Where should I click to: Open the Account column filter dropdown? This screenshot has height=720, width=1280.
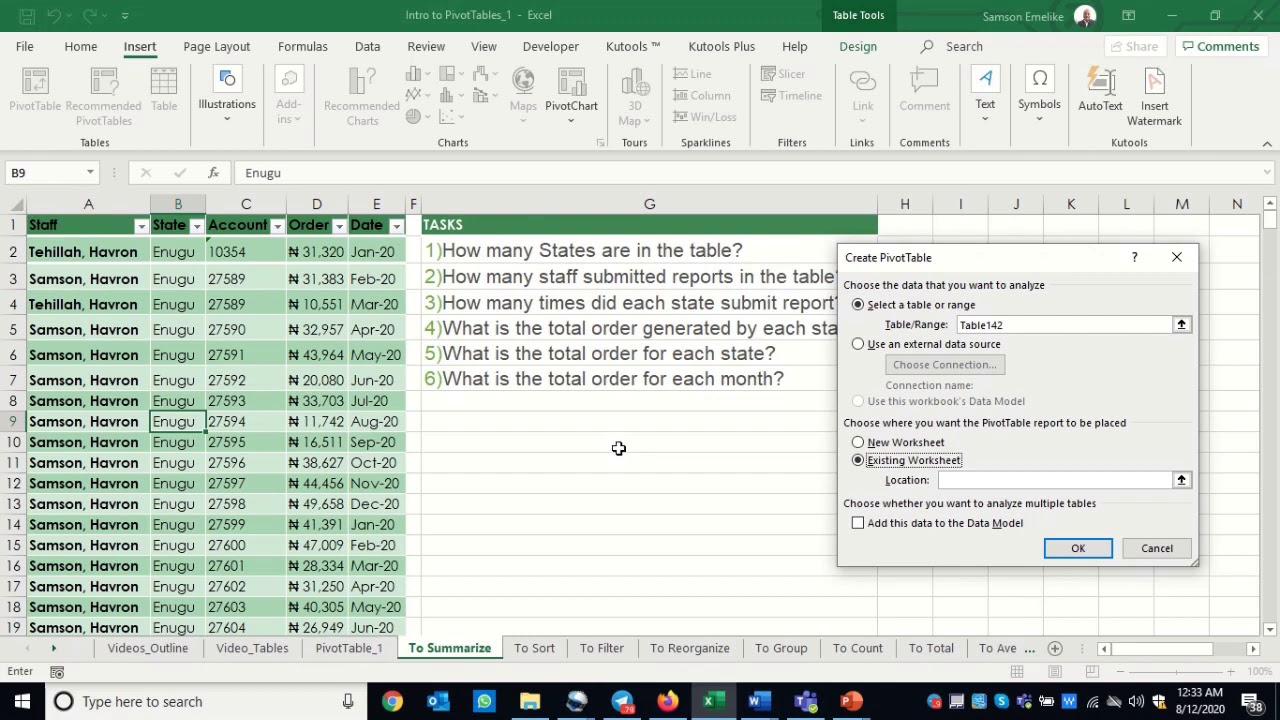point(277,226)
